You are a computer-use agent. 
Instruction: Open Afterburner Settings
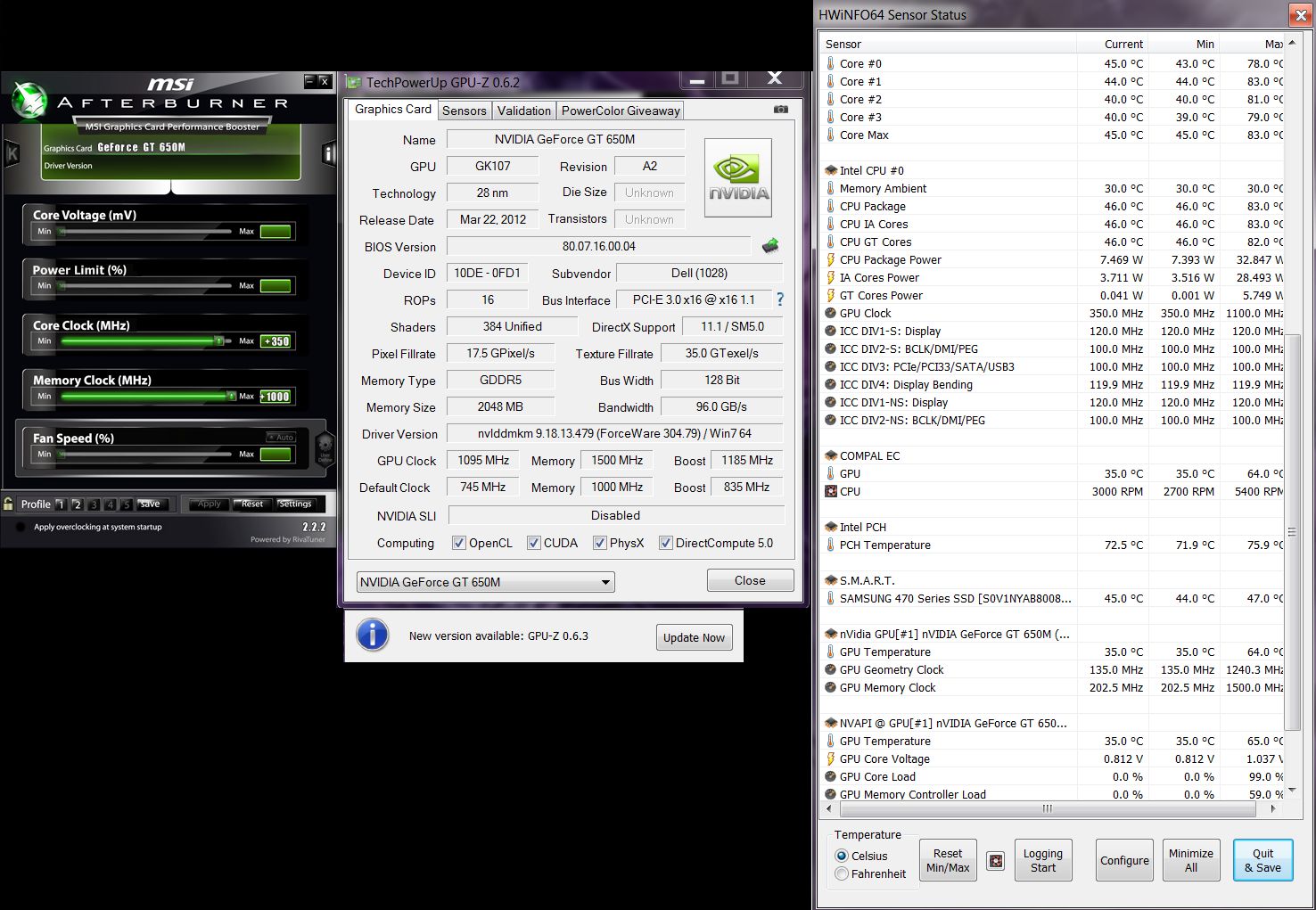295,504
